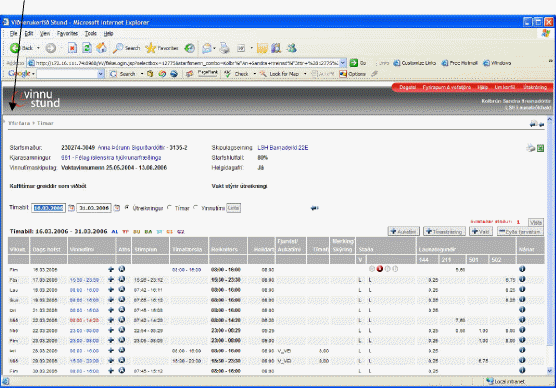Open the Google toolbar Search dropdown arrow
The height and width of the screenshot is (388, 556).
141,74
